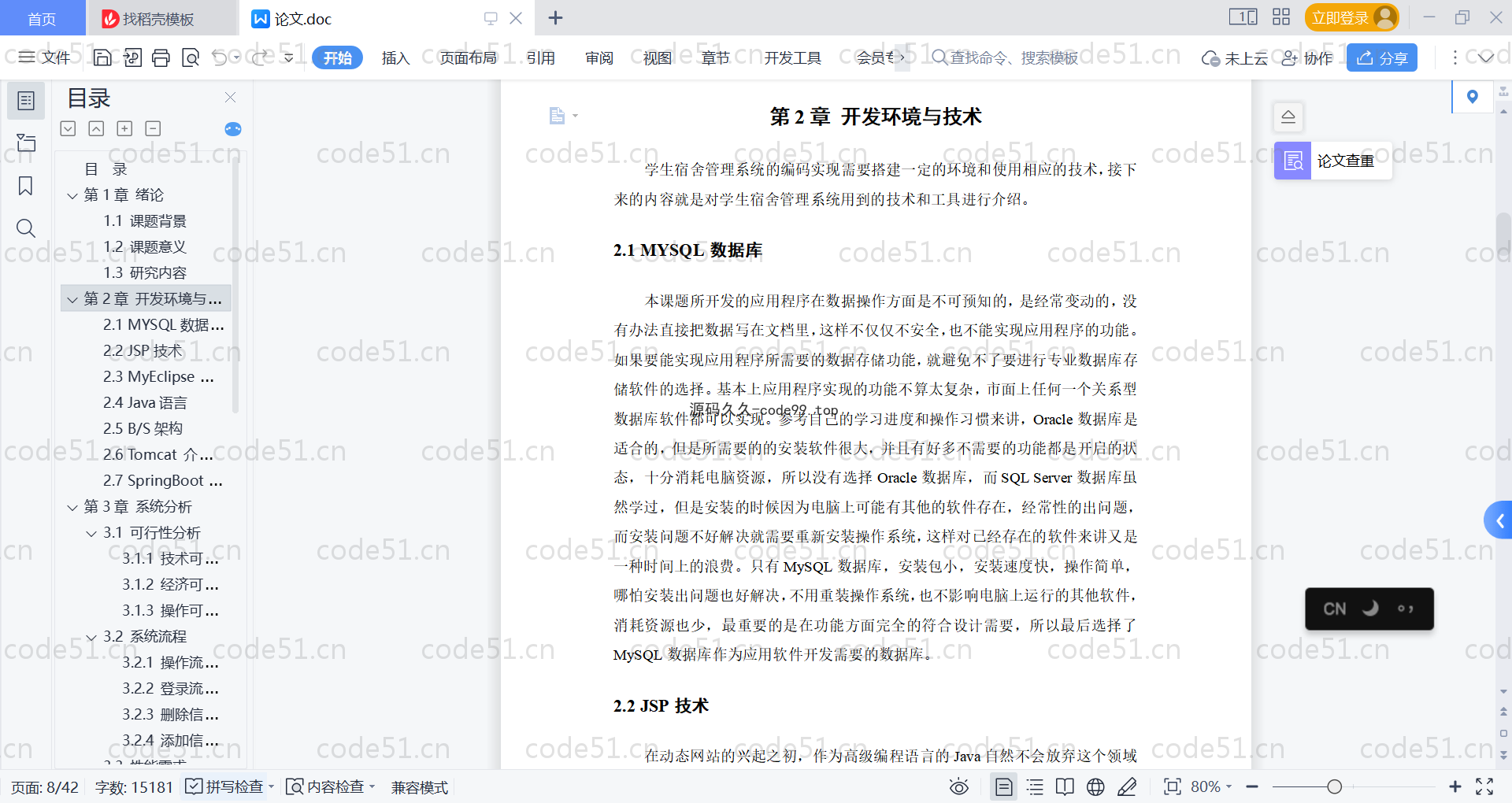
Task: Open the Bookmark pane icon in the sidebar
Action: click(x=26, y=186)
